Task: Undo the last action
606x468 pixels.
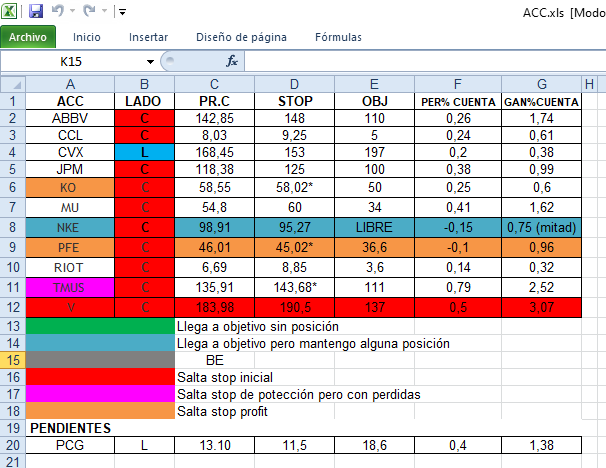Action: pos(58,11)
